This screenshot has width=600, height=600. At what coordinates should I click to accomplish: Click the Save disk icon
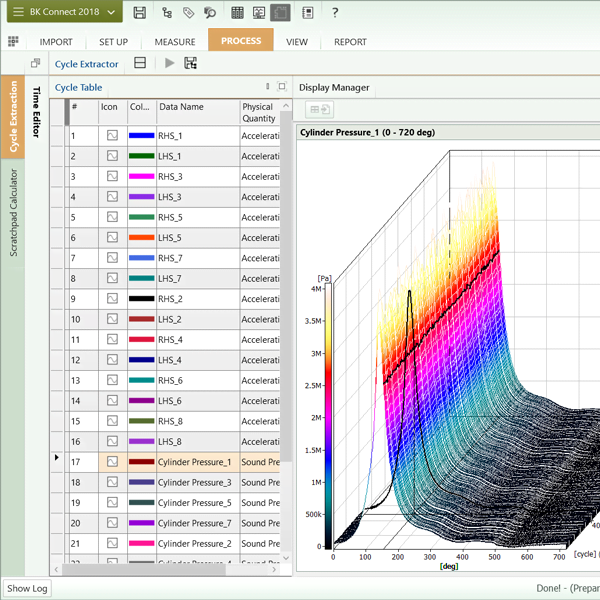click(x=139, y=13)
